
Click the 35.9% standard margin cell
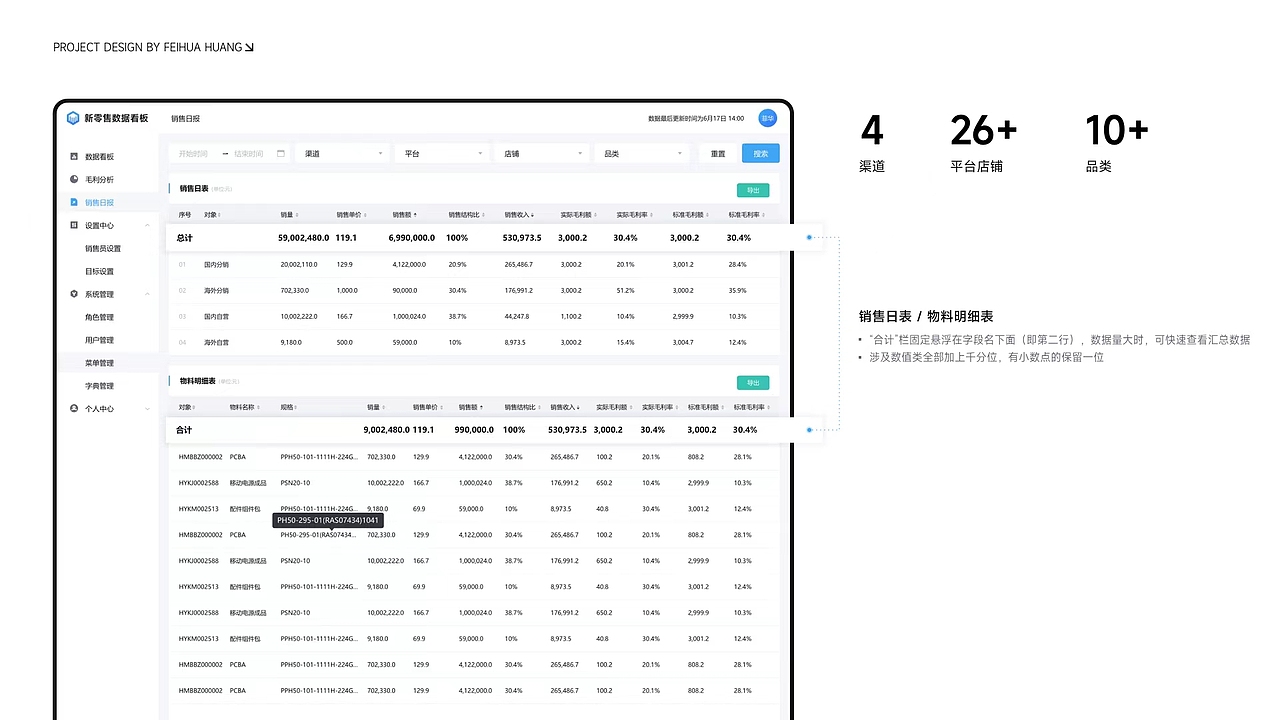point(738,291)
